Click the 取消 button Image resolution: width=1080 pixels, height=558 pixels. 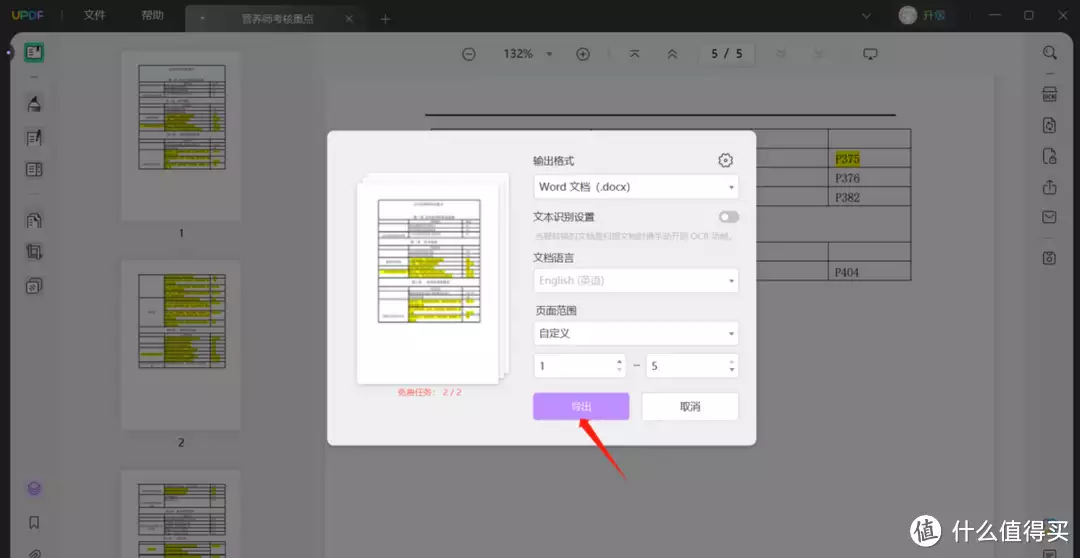(690, 407)
